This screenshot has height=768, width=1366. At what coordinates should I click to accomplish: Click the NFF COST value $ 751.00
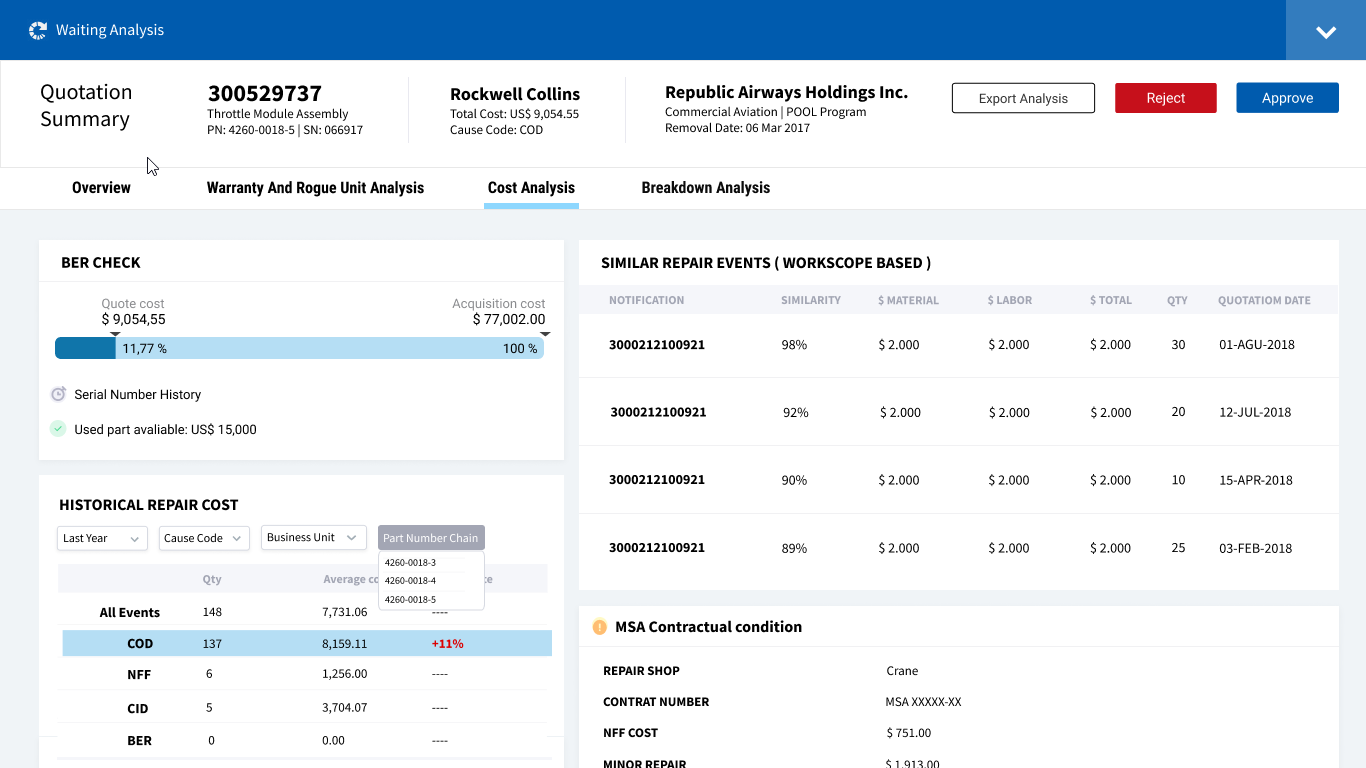click(x=909, y=733)
